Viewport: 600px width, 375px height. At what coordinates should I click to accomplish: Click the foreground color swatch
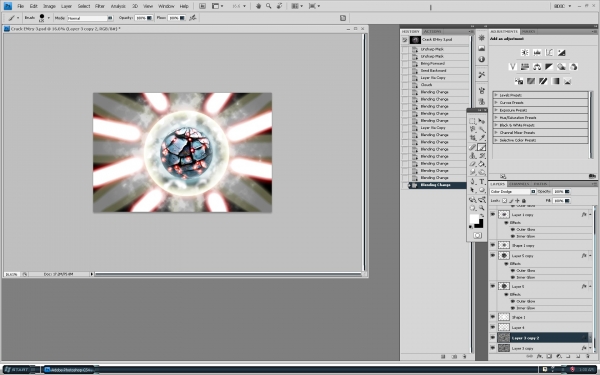474,219
